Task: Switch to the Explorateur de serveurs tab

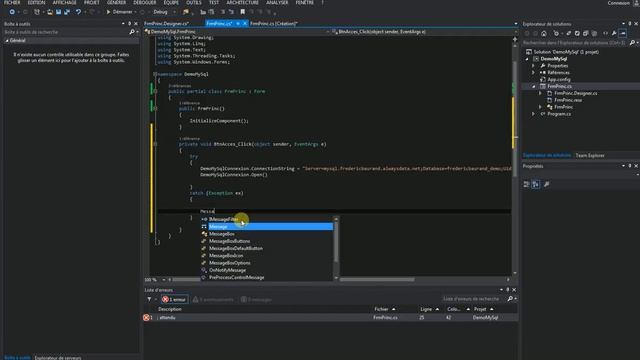Action: coord(58,358)
